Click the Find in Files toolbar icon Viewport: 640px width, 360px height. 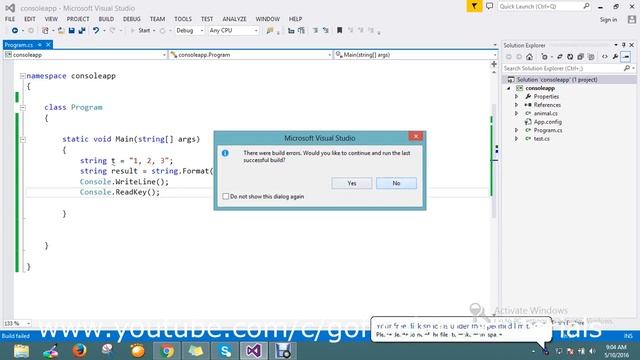pos(269,31)
